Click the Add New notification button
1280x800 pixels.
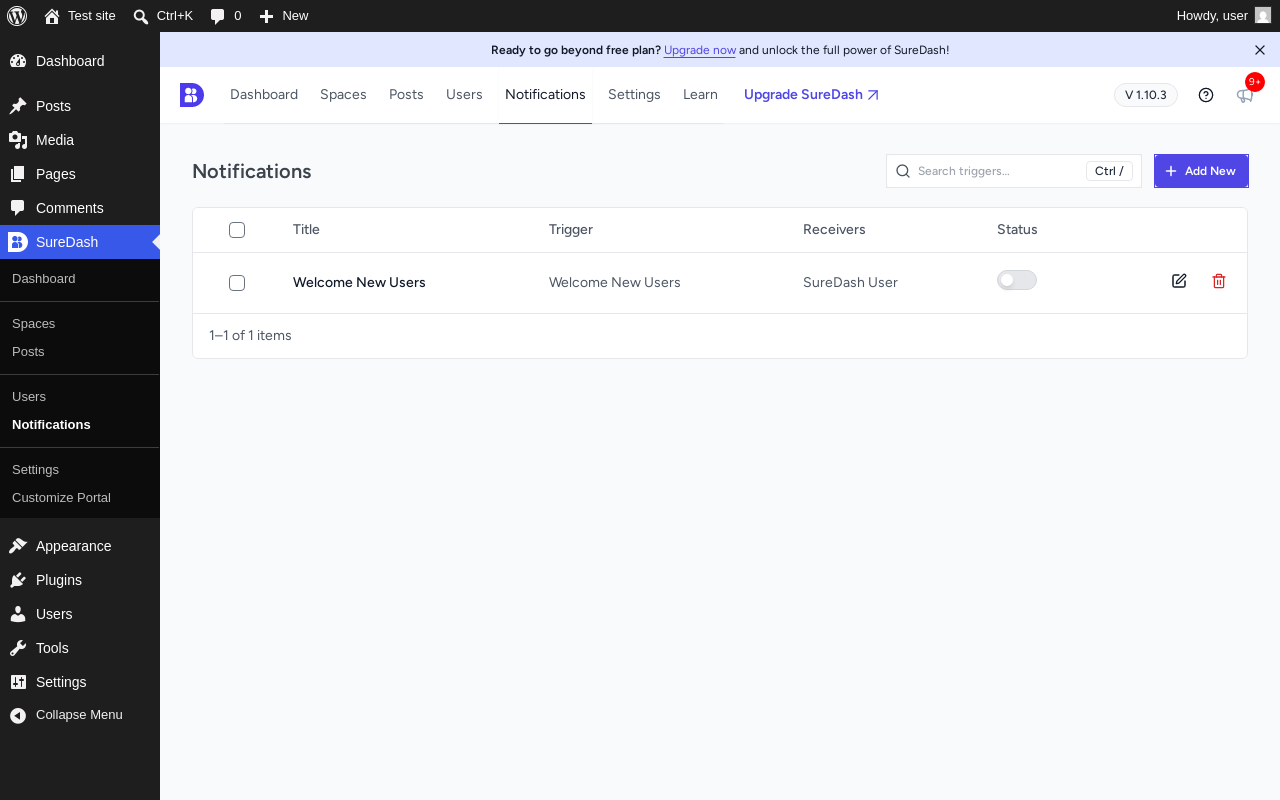(x=1201, y=171)
